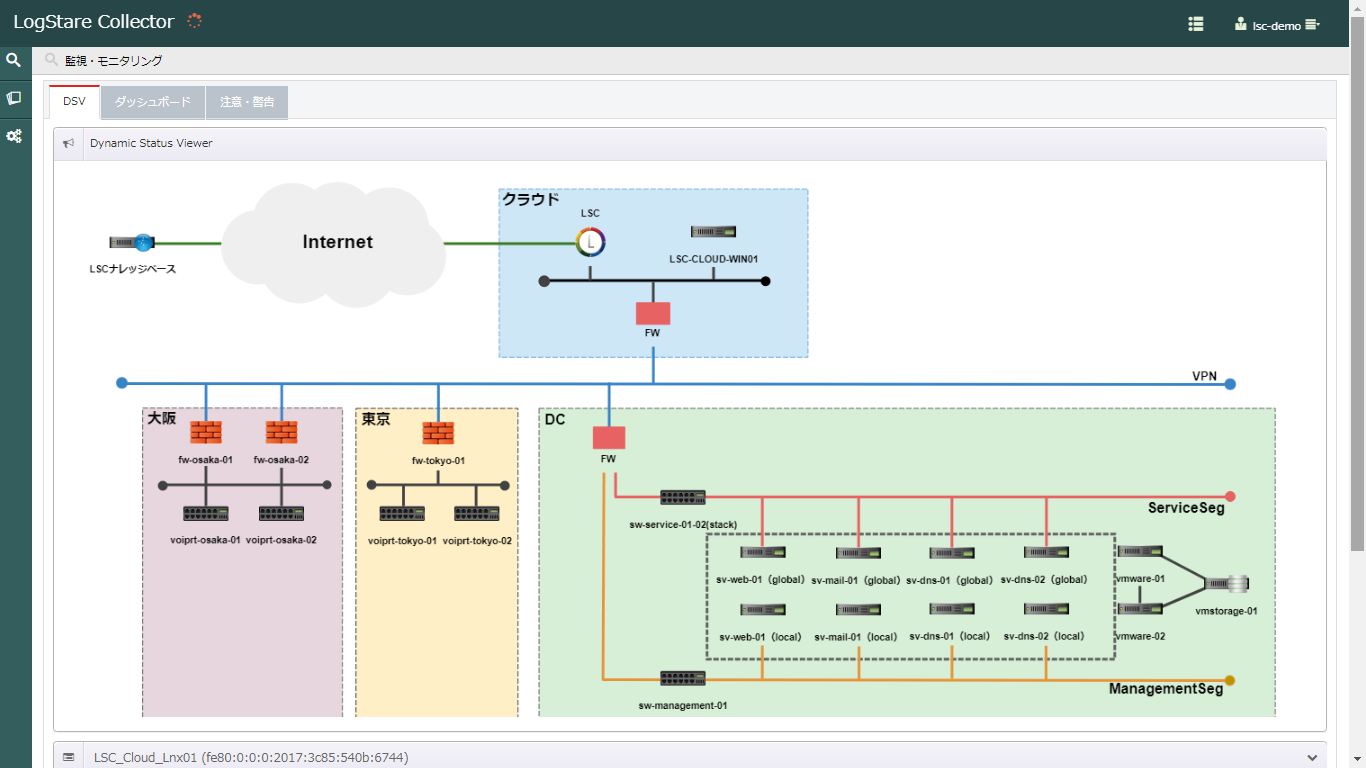
Task: Click the voiprt-osaka-02 switch icon
Action: point(281,513)
